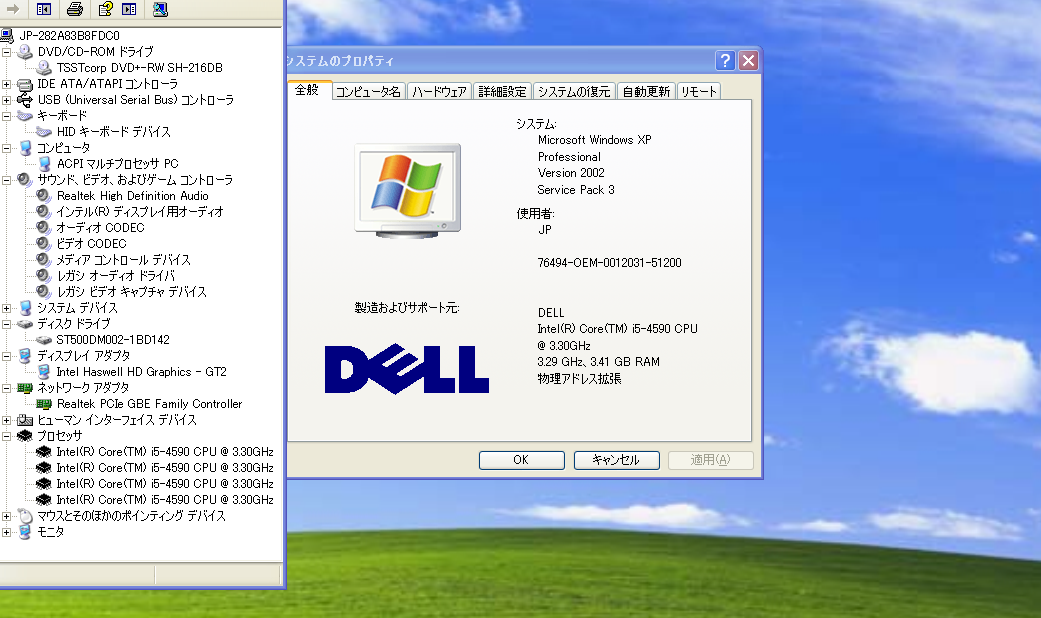Switch to the リモート tab

[x=698, y=92]
